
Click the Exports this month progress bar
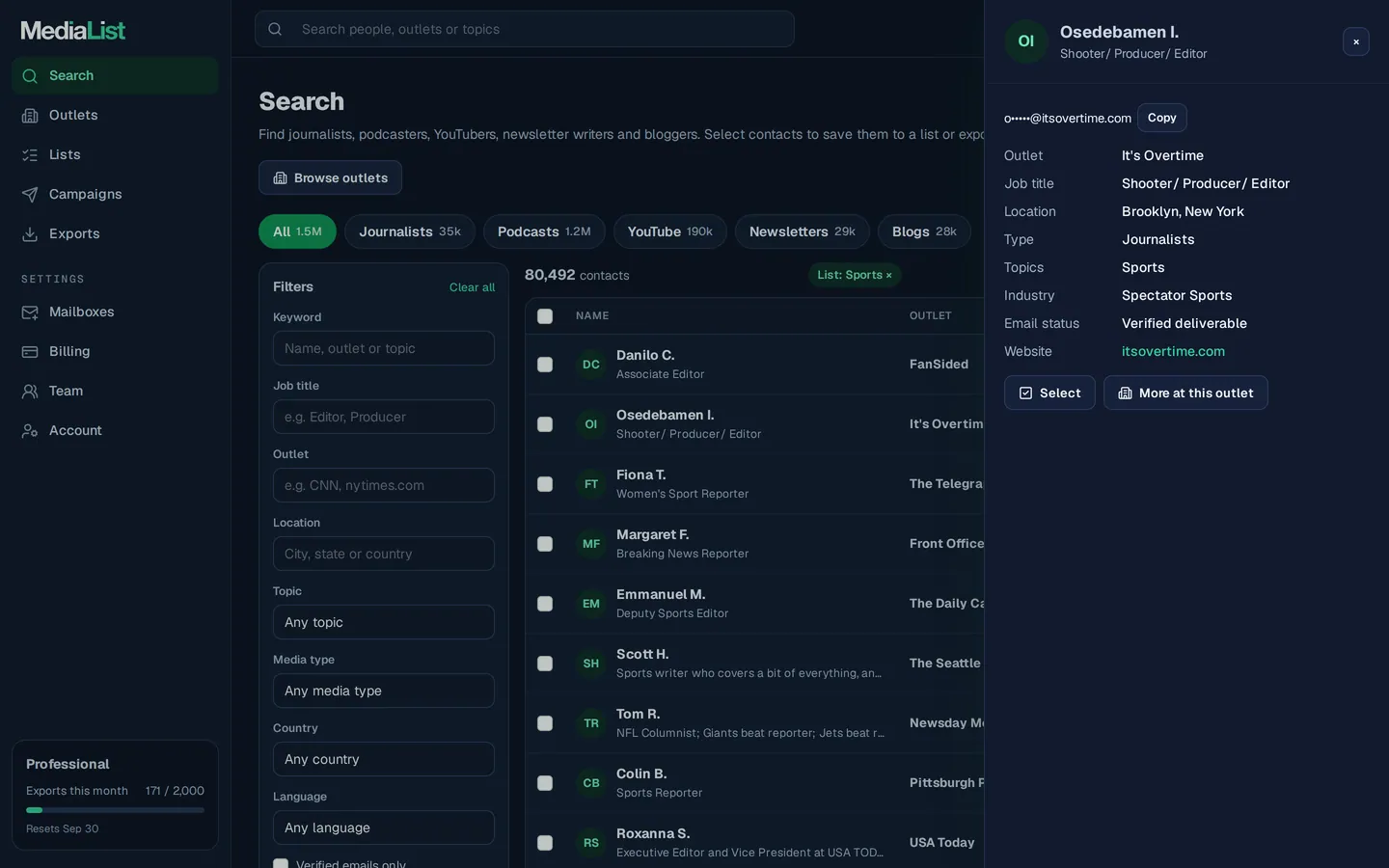point(115,810)
